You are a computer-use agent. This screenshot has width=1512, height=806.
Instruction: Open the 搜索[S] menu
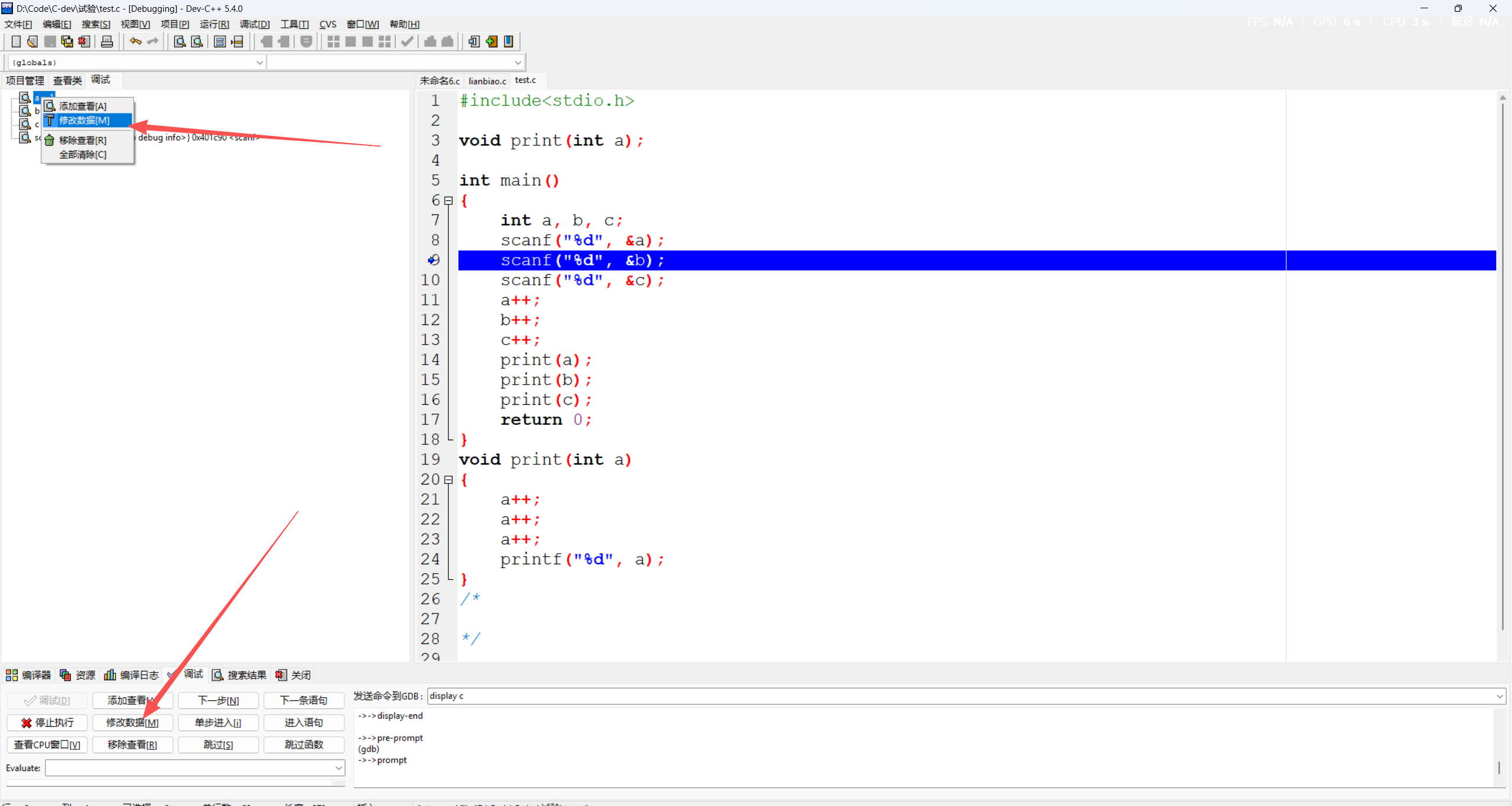96,24
